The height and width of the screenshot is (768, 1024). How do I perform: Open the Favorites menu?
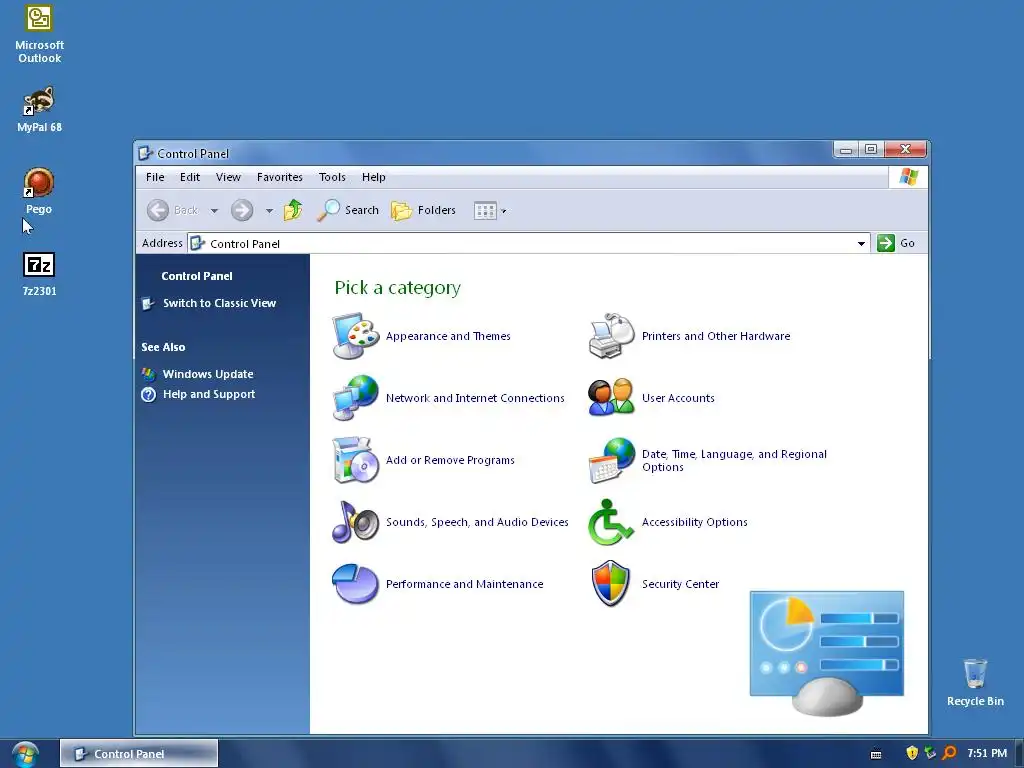[x=280, y=177]
